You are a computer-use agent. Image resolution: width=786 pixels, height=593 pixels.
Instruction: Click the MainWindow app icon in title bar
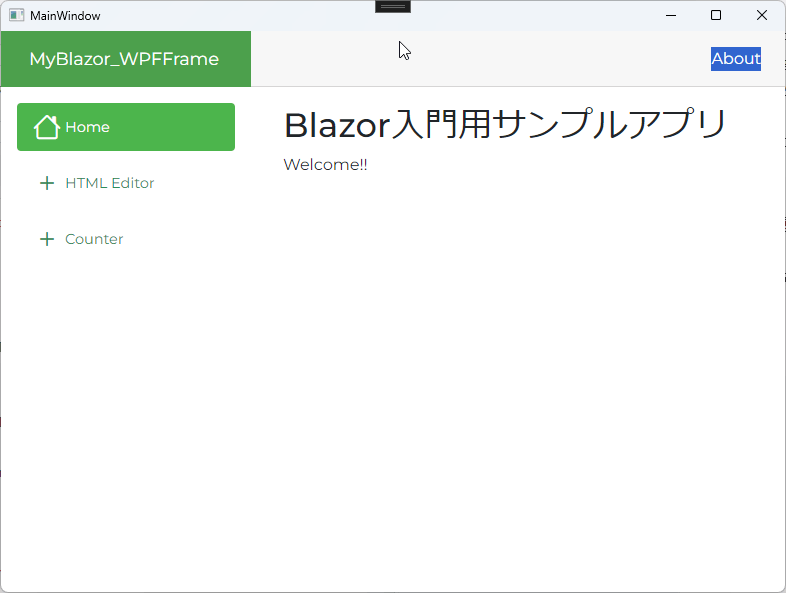(17, 16)
